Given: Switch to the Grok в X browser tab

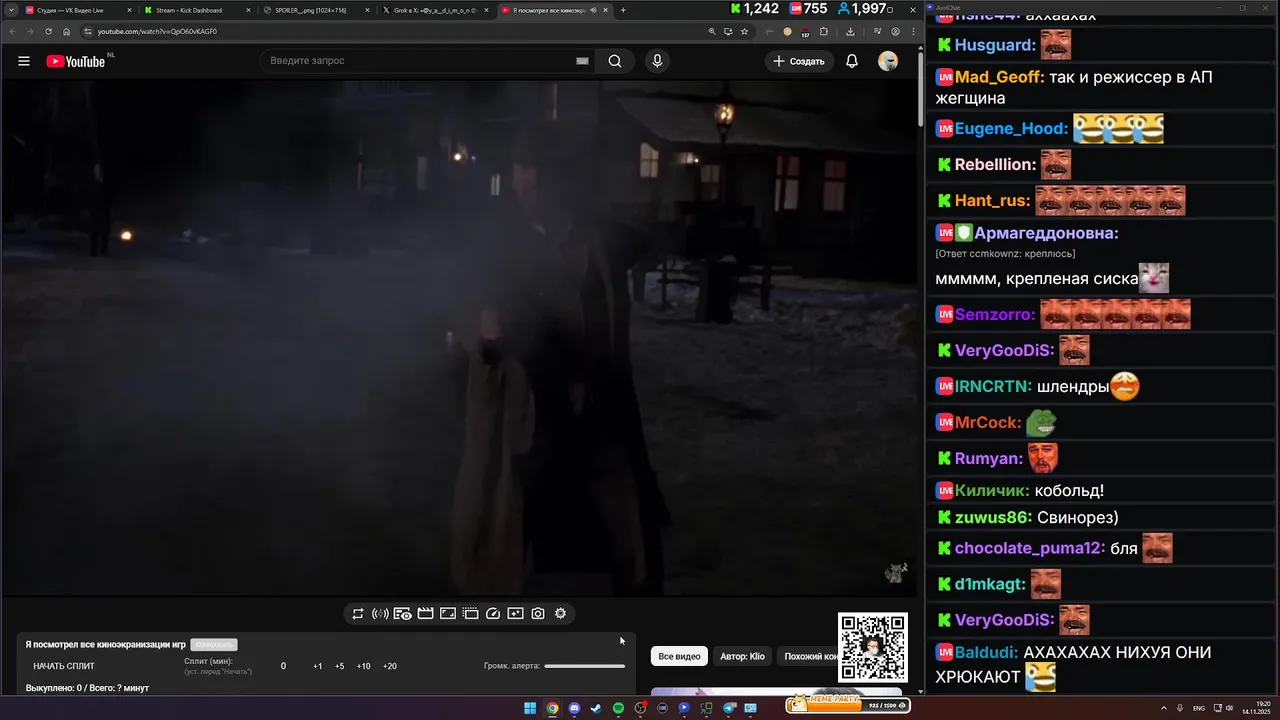Looking at the screenshot, I should (x=436, y=10).
